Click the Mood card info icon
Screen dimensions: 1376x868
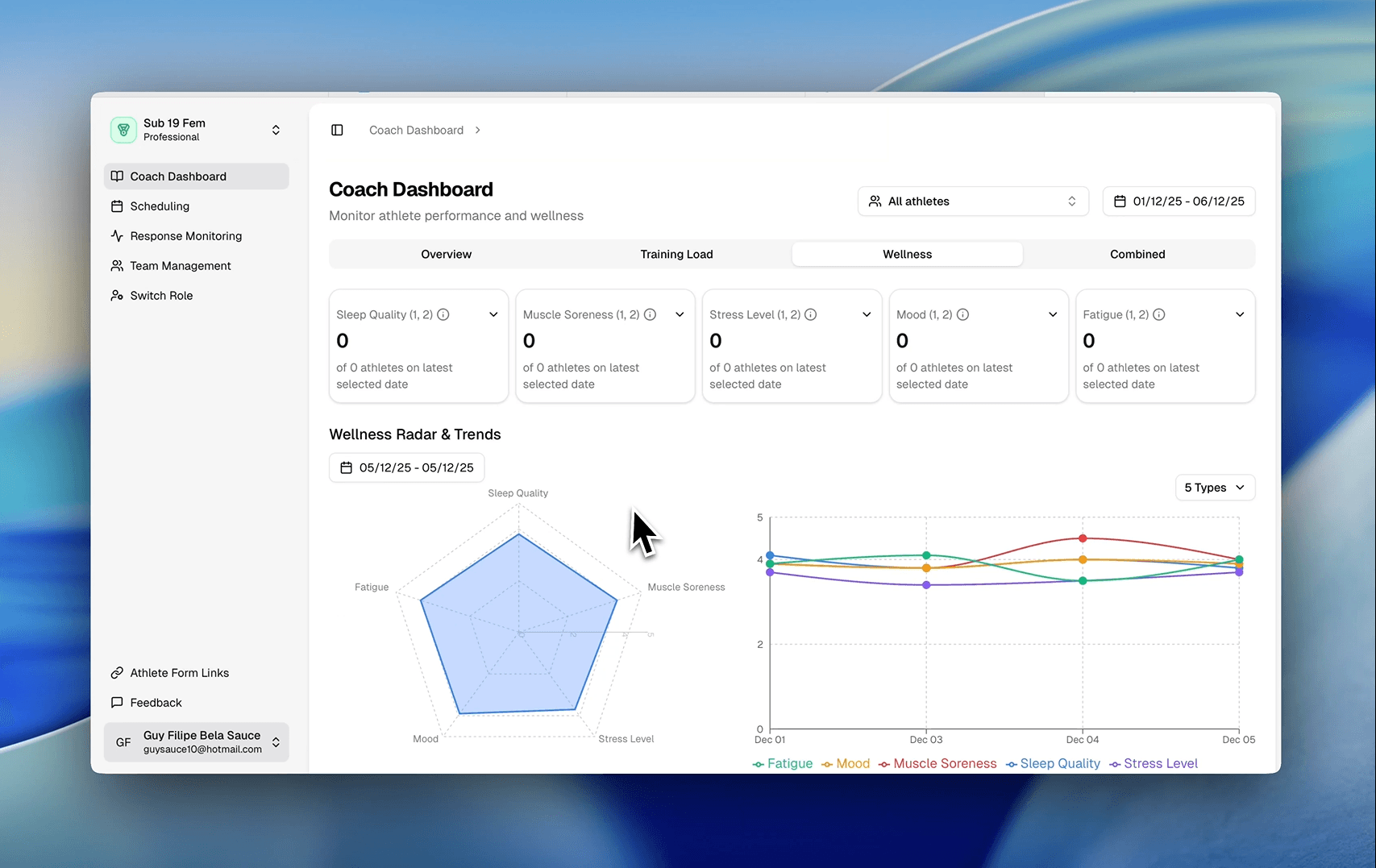click(962, 314)
